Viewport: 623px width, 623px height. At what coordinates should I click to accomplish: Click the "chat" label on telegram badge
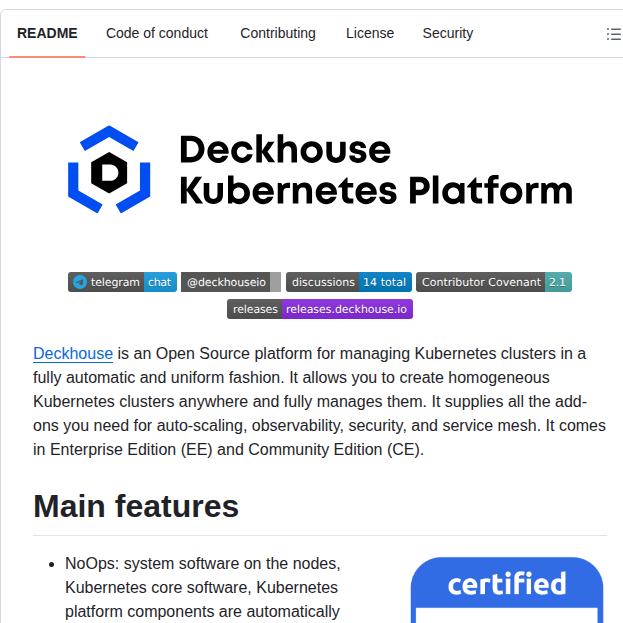[160, 282]
